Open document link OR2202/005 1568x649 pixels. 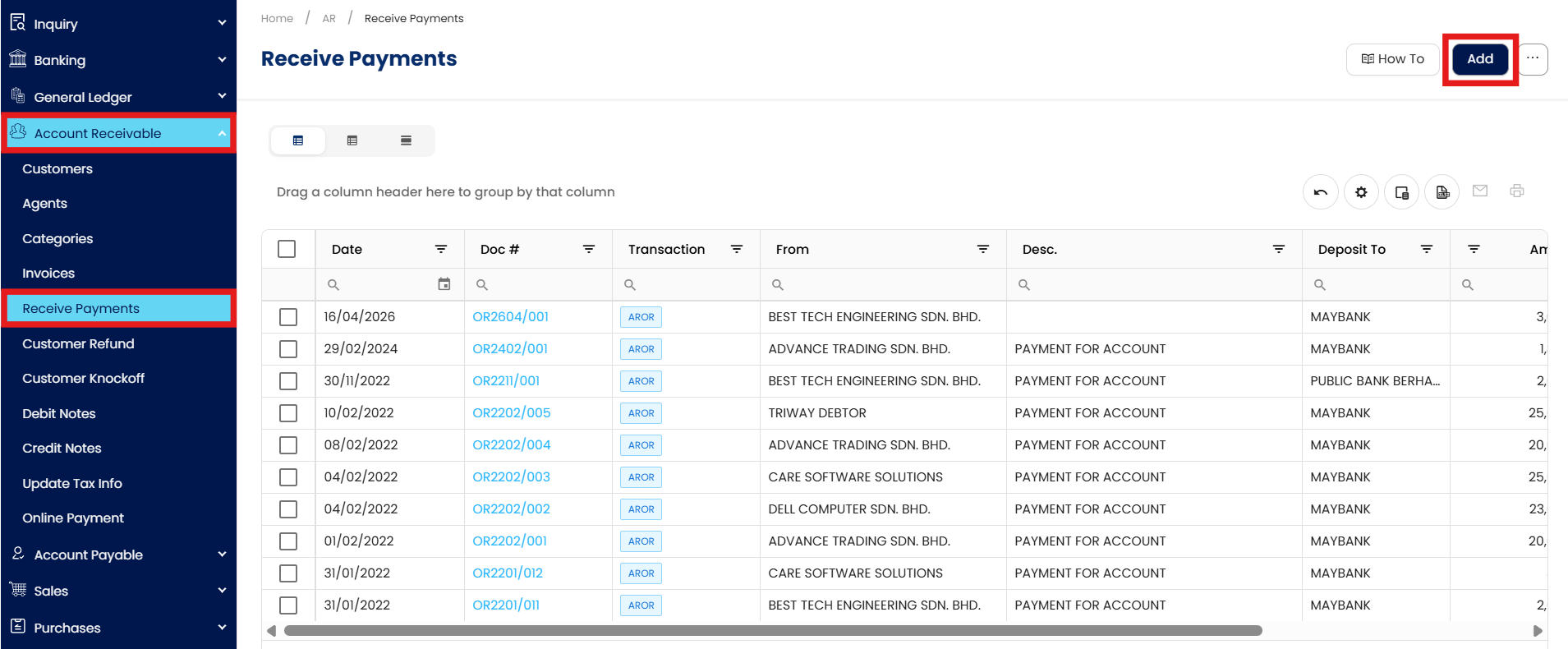pos(511,413)
